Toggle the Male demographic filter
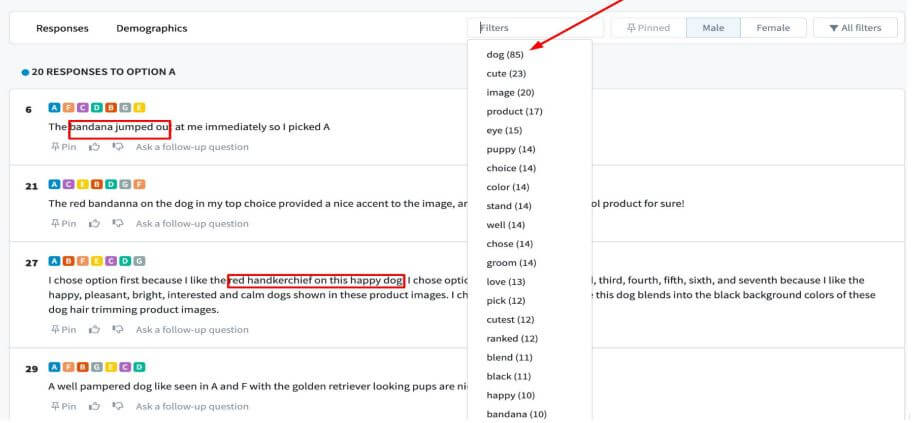This screenshot has width=912, height=423. click(x=713, y=28)
